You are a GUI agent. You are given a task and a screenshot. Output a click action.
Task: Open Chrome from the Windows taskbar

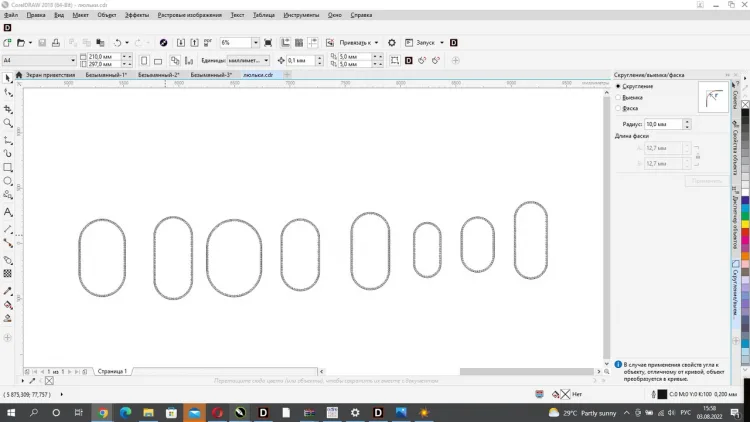click(x=102, y=412)
